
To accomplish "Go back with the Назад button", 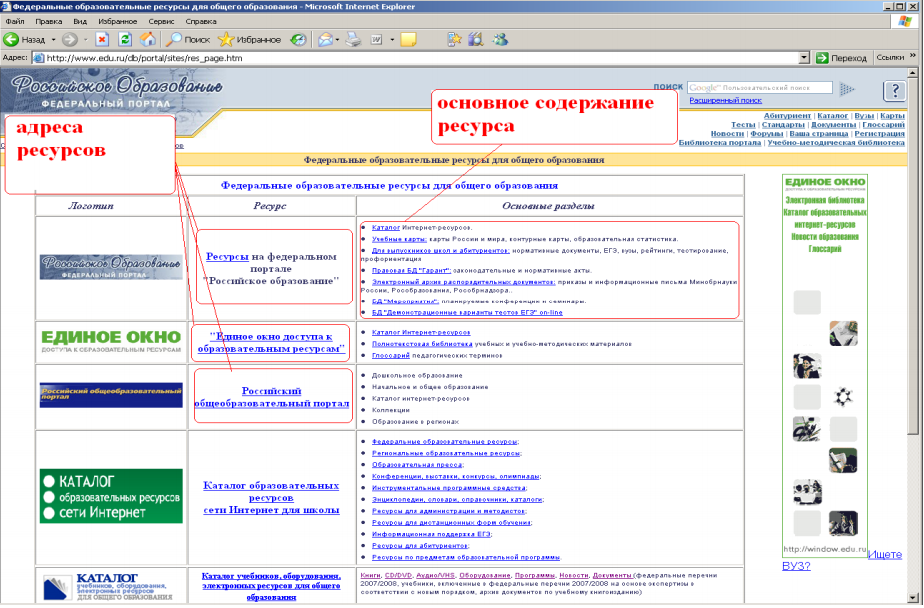I will click(x=25, y=40).
